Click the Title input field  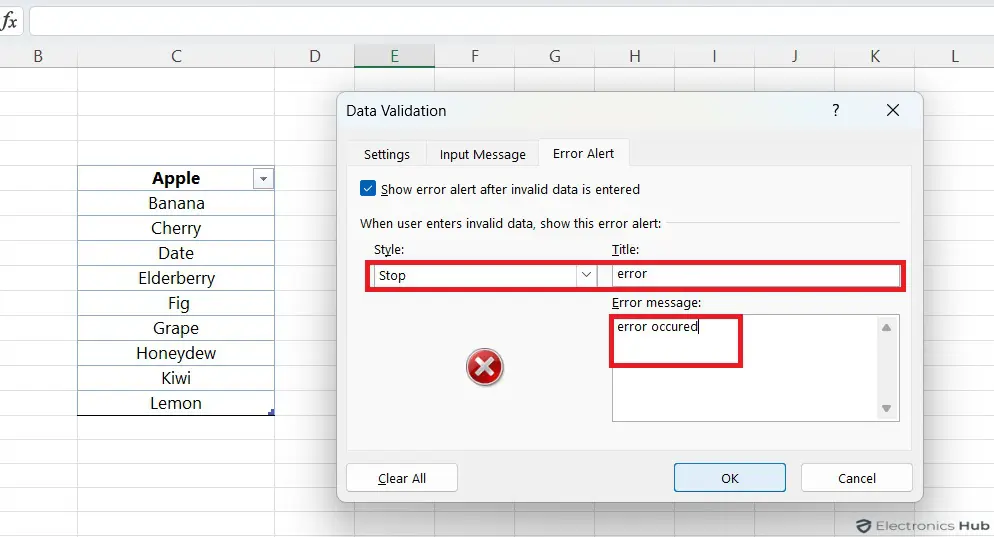pos(754,274)
